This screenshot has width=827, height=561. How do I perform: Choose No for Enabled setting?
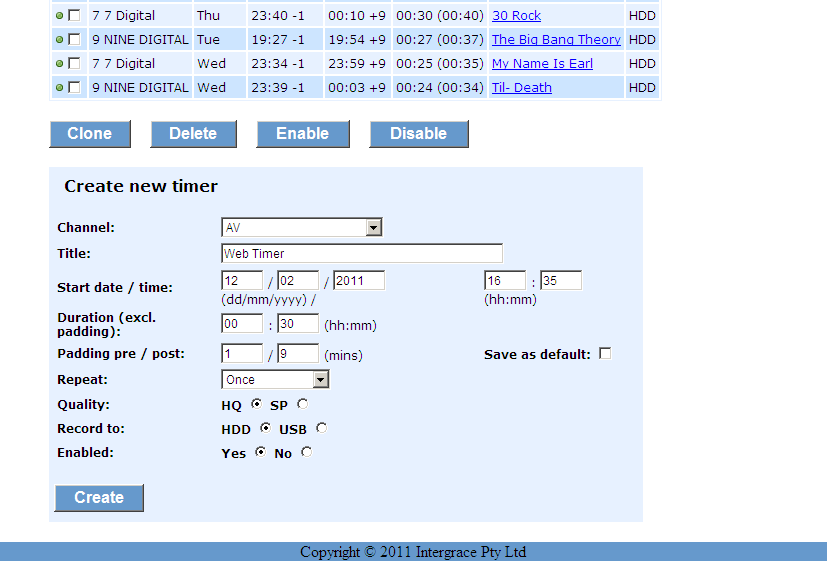click(x=306, y=452)
